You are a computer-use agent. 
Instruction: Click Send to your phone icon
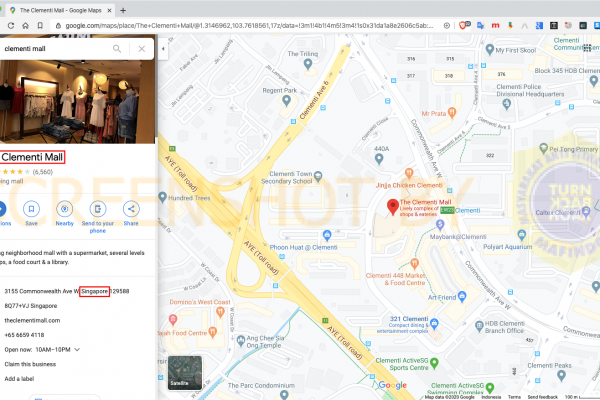click(98, 209)
